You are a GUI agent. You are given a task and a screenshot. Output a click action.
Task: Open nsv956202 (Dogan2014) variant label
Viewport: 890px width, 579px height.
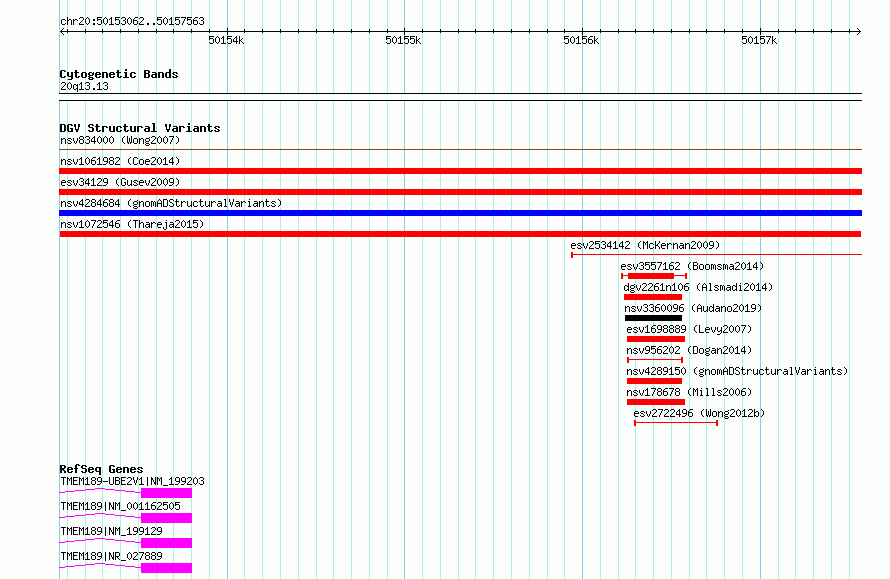(x=689, y=350)
